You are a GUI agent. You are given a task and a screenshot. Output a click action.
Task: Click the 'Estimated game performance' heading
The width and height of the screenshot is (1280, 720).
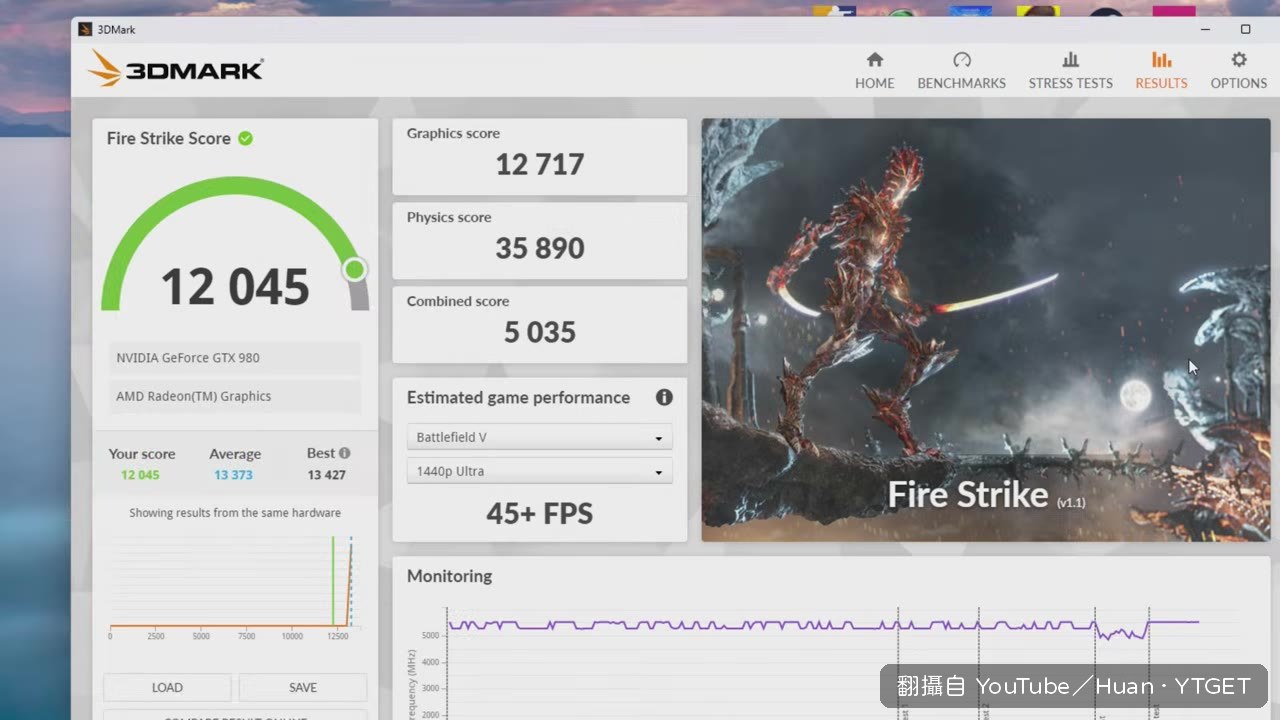coord(518,397)
